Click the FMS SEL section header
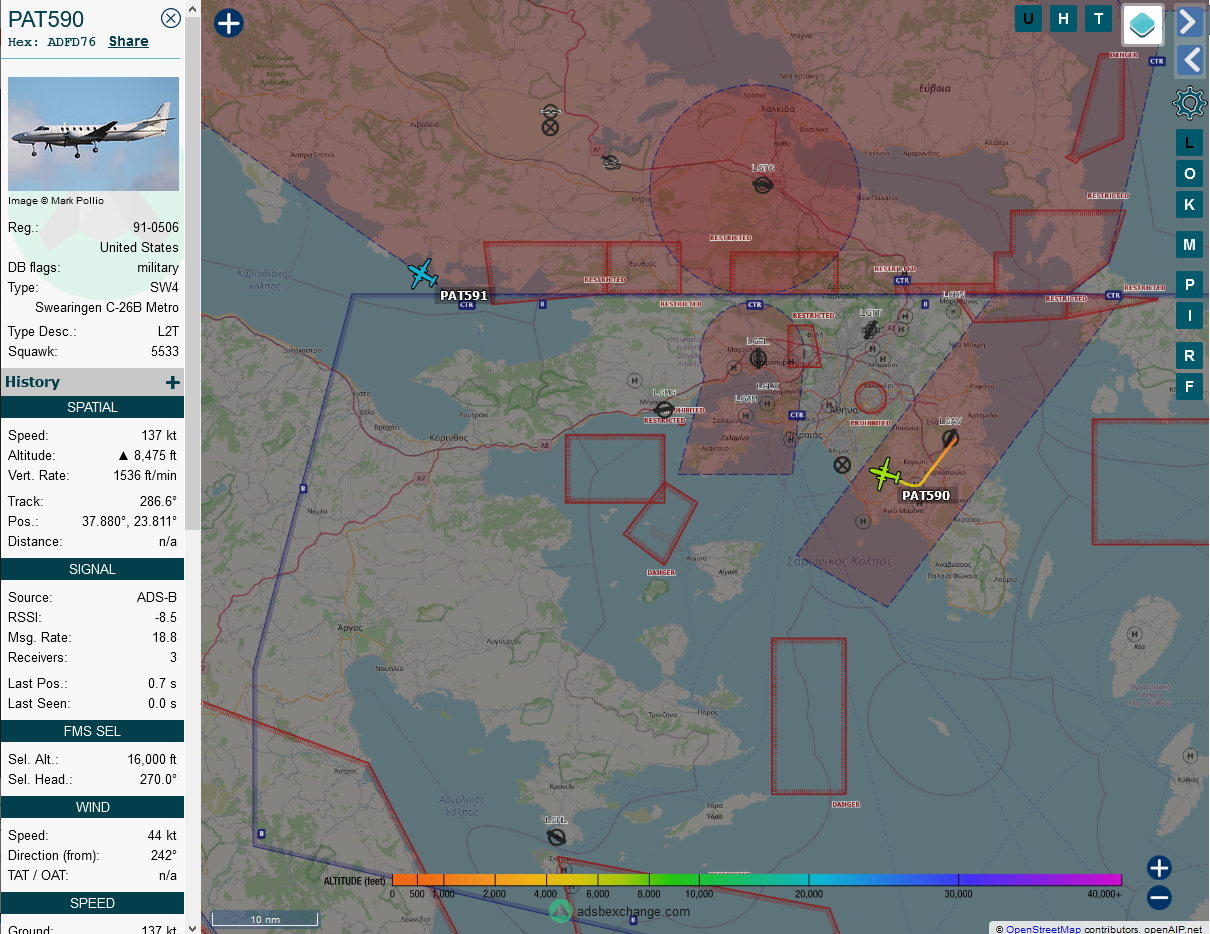The height and width of the screenshot is (934, 1210). coord(92,731)
